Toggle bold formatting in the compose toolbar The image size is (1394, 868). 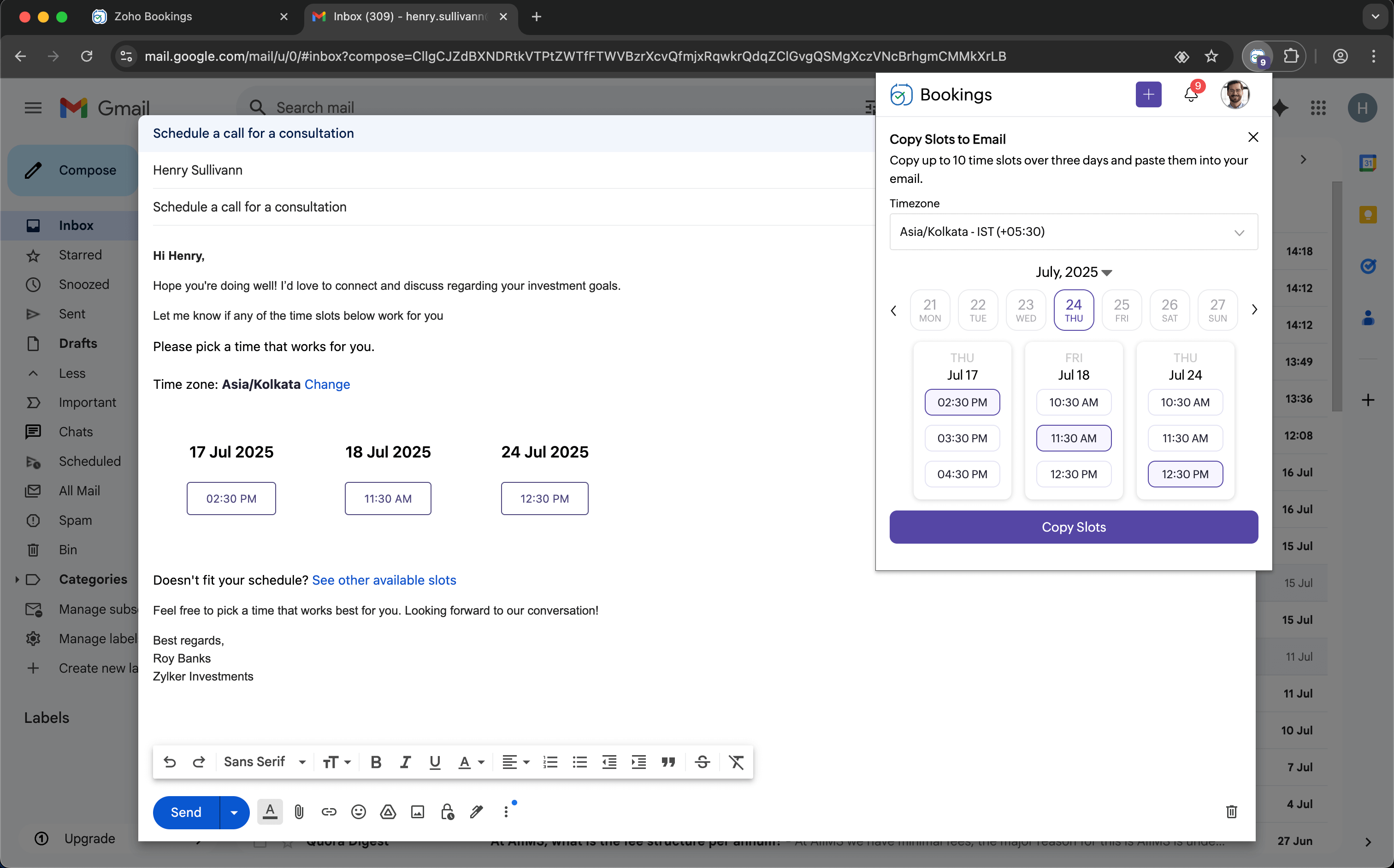click(376, 762)
